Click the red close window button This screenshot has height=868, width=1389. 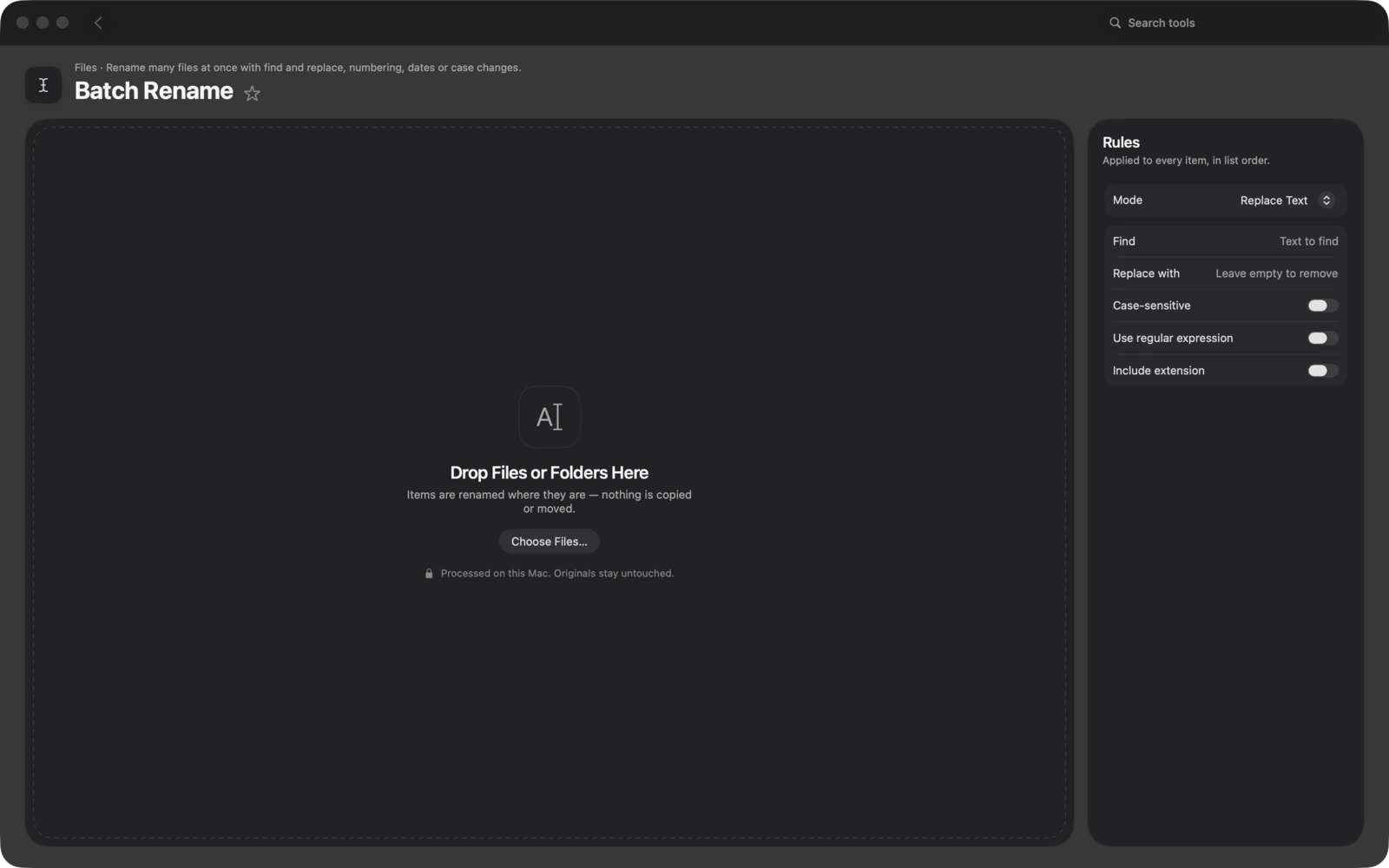[23, 23]
